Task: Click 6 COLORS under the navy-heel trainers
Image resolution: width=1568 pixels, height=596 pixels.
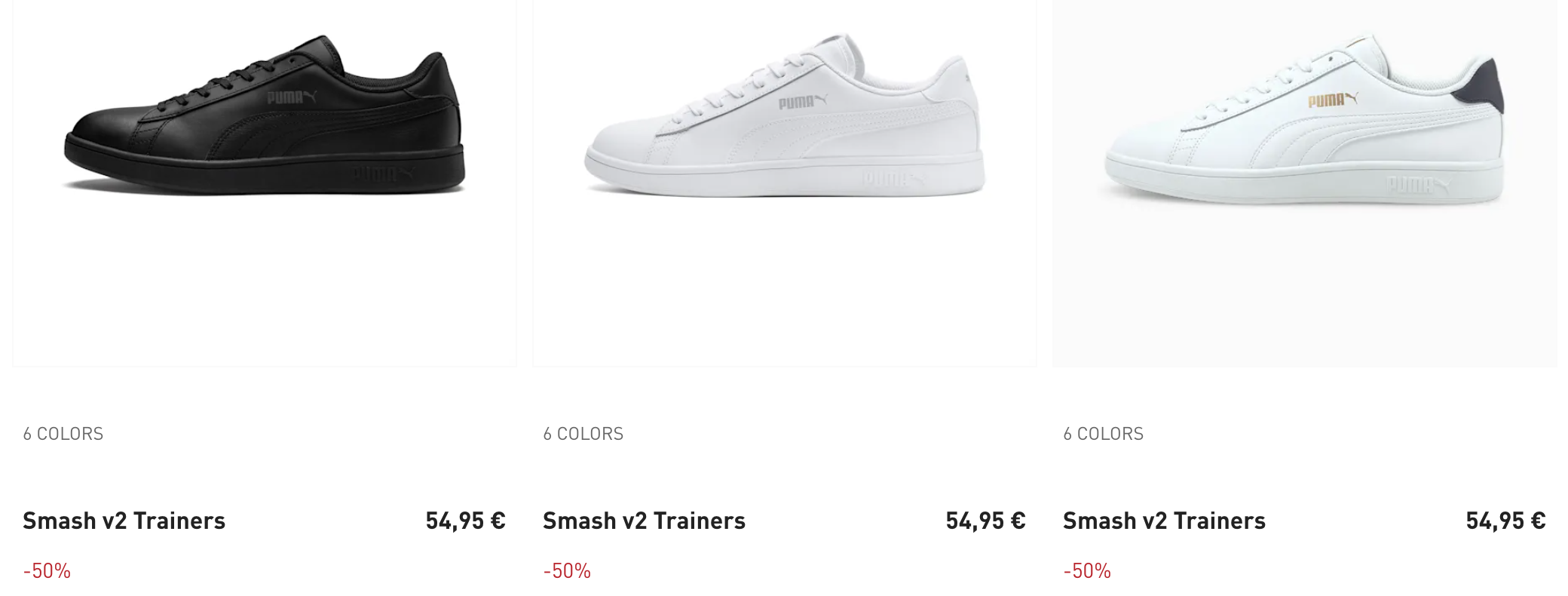Action: 1104,434
